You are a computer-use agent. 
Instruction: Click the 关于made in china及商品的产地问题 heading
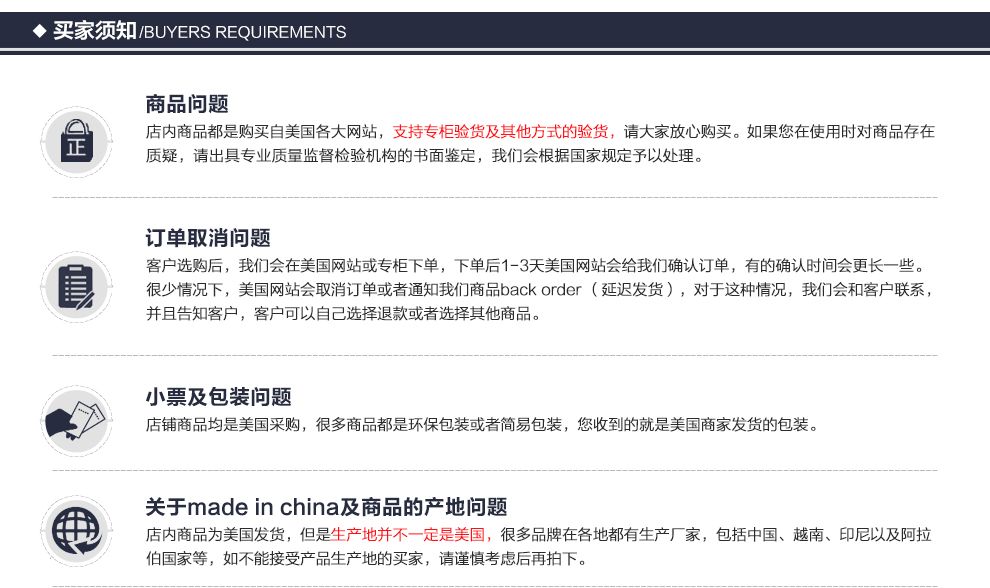pos(326,507)
